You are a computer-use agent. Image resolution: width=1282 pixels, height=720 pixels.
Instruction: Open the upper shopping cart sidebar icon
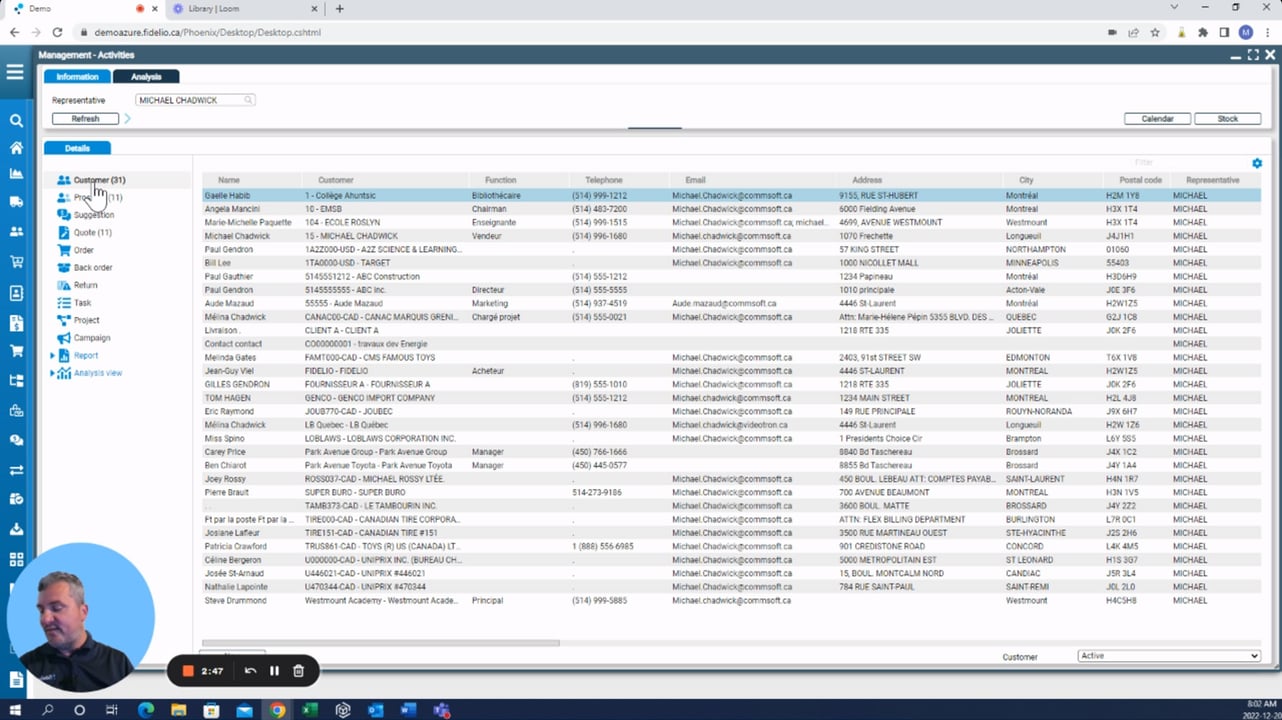[16, 262]
